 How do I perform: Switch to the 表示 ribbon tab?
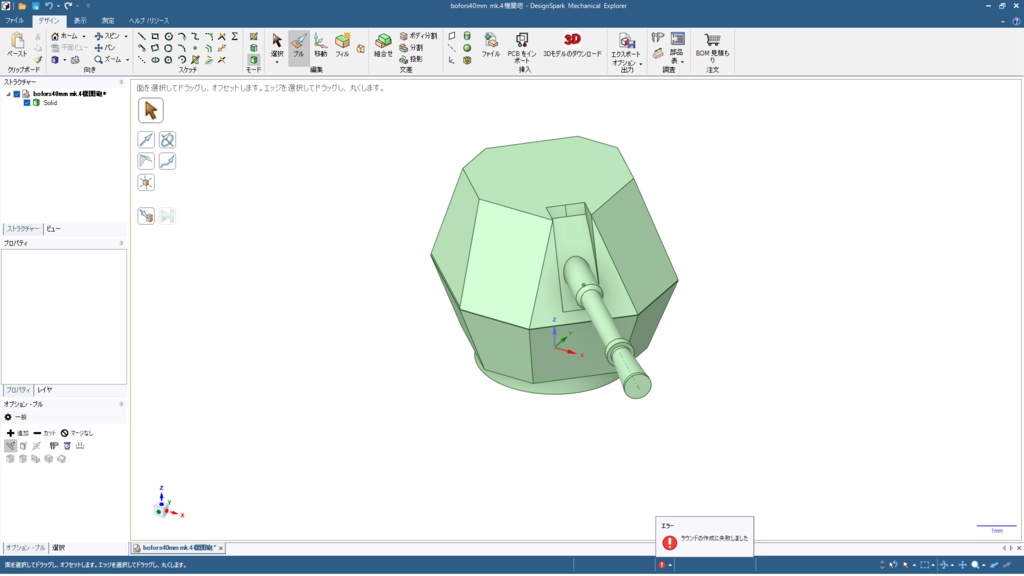click(x=80, y=21)
